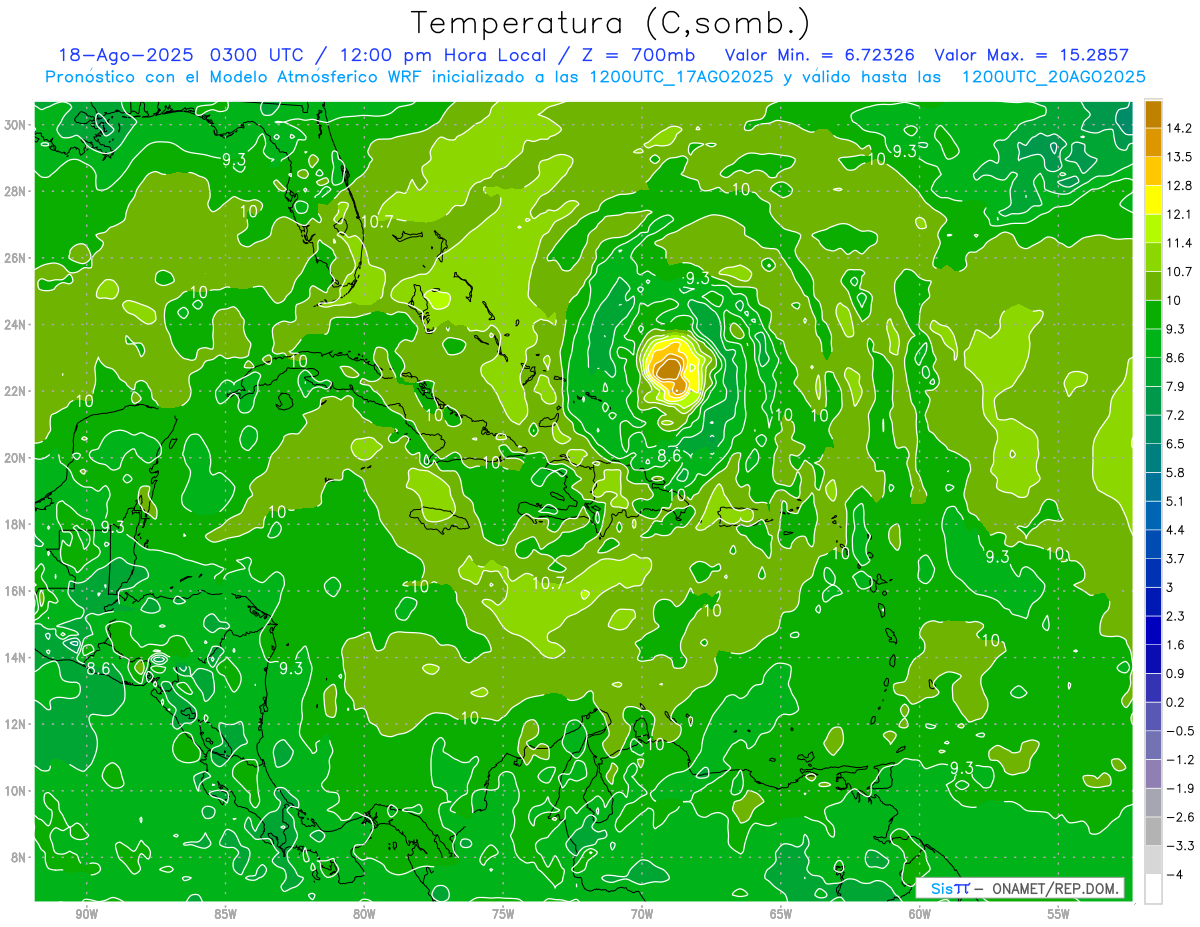Click the green swatch between 10 and 9.3

click(1153, 314)
